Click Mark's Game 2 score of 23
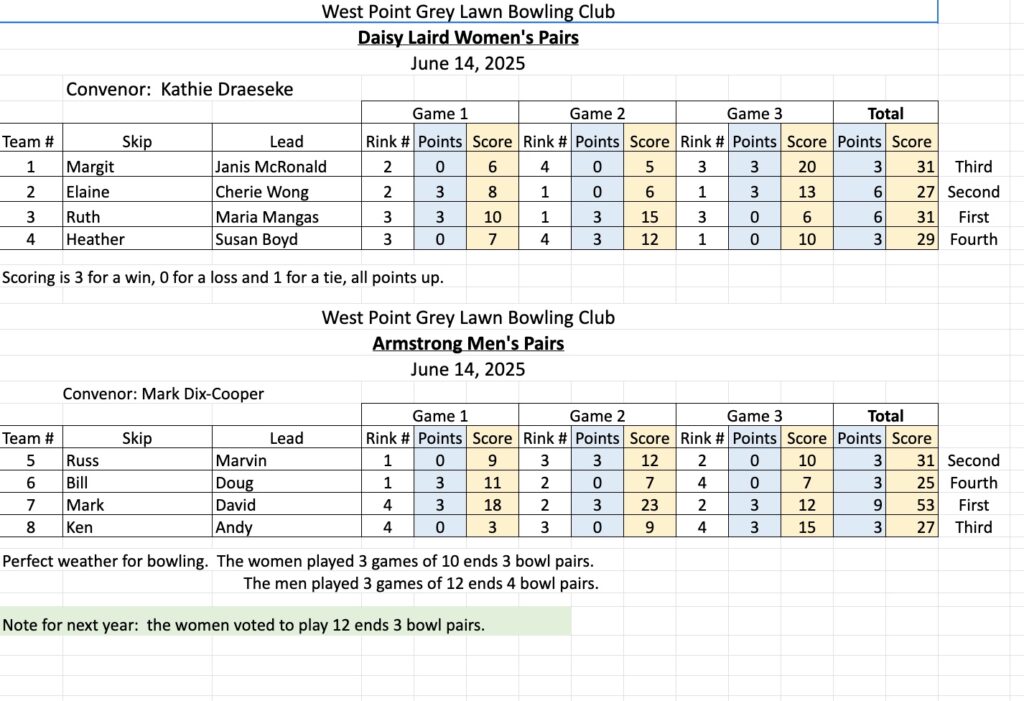 click(x=649, y=505)
